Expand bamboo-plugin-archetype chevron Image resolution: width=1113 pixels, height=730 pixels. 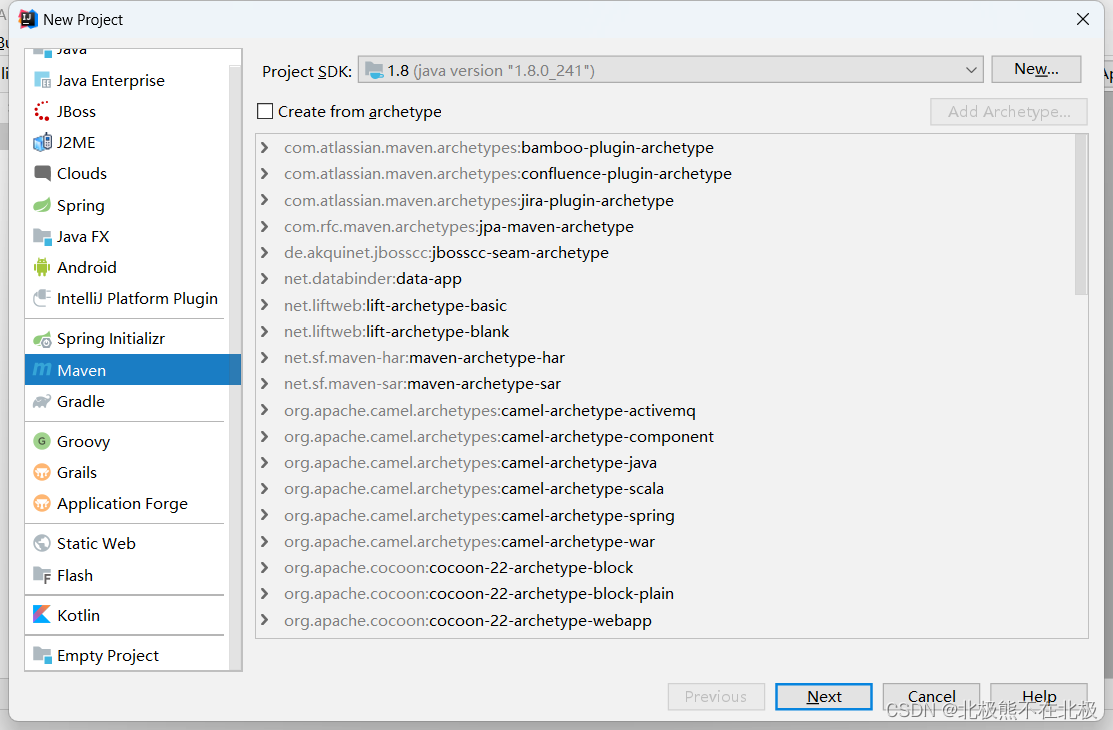click(x=265, y=147)
